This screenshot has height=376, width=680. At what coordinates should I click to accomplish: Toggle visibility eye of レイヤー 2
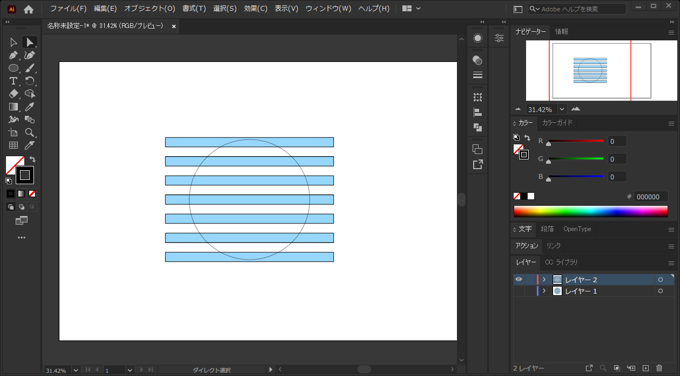tap(519, 279)
